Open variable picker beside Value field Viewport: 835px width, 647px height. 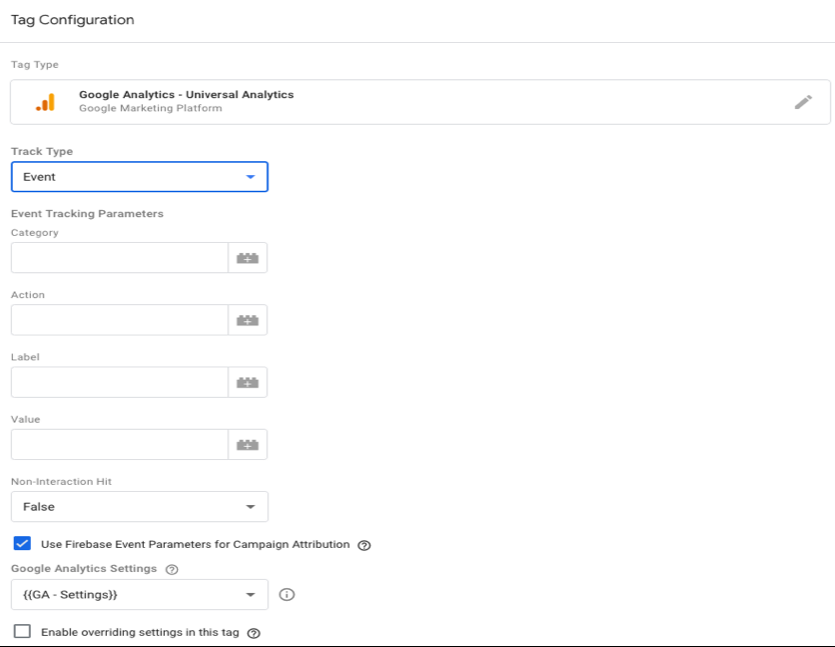[247, 445]
